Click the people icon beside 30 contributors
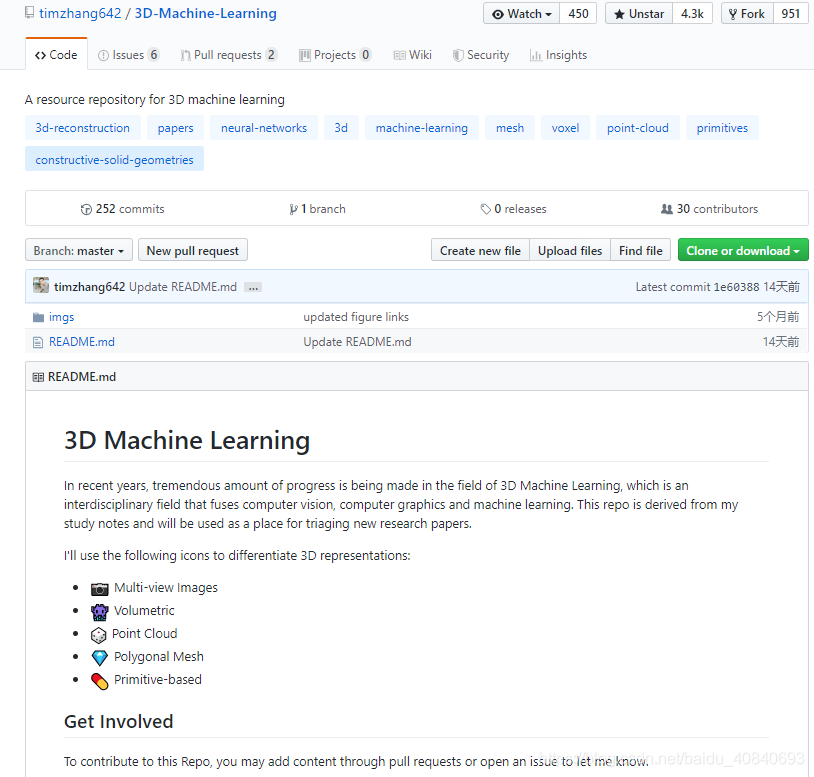The height and width of the screenshot is (777, 814). click(667, 209)
